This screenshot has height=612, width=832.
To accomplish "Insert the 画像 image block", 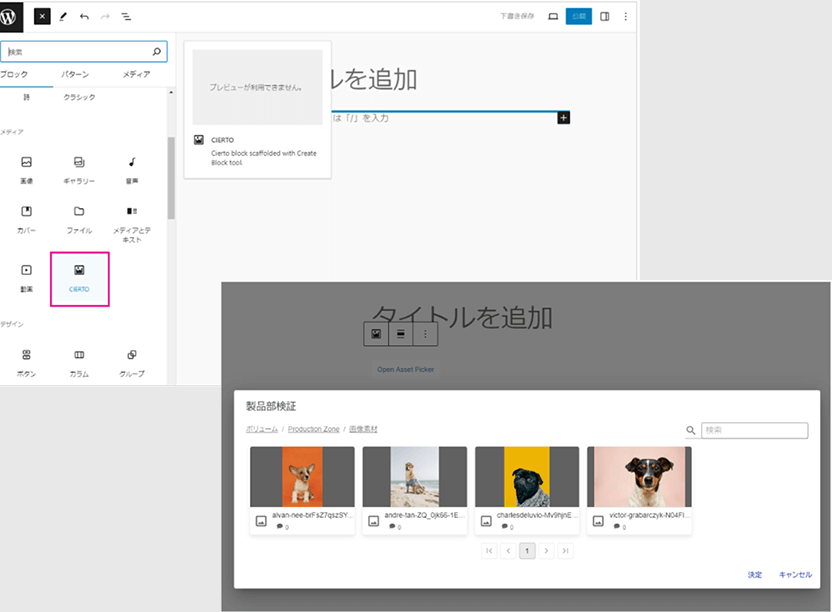I will [27, 170].
